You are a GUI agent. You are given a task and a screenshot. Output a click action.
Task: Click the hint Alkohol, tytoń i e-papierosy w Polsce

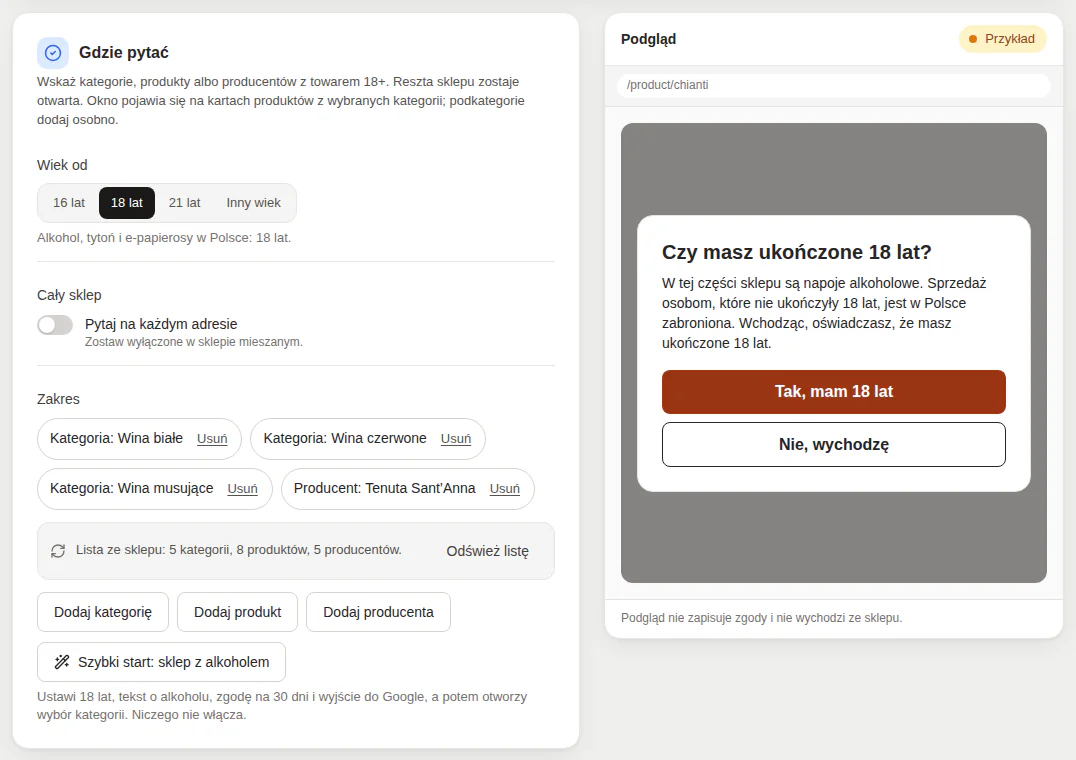[164, 238]
